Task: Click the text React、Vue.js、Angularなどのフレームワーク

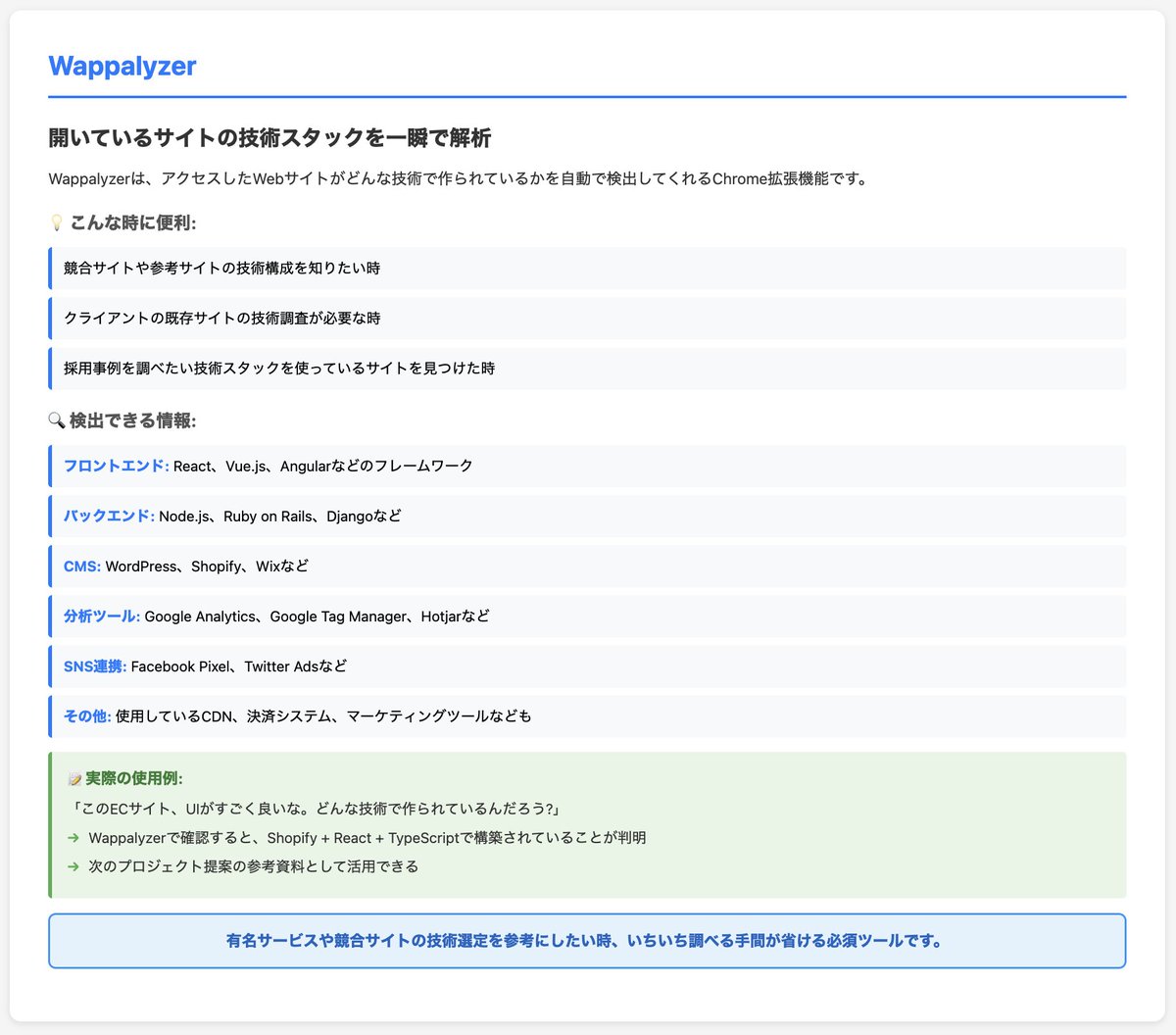Action: coord(323,466)
